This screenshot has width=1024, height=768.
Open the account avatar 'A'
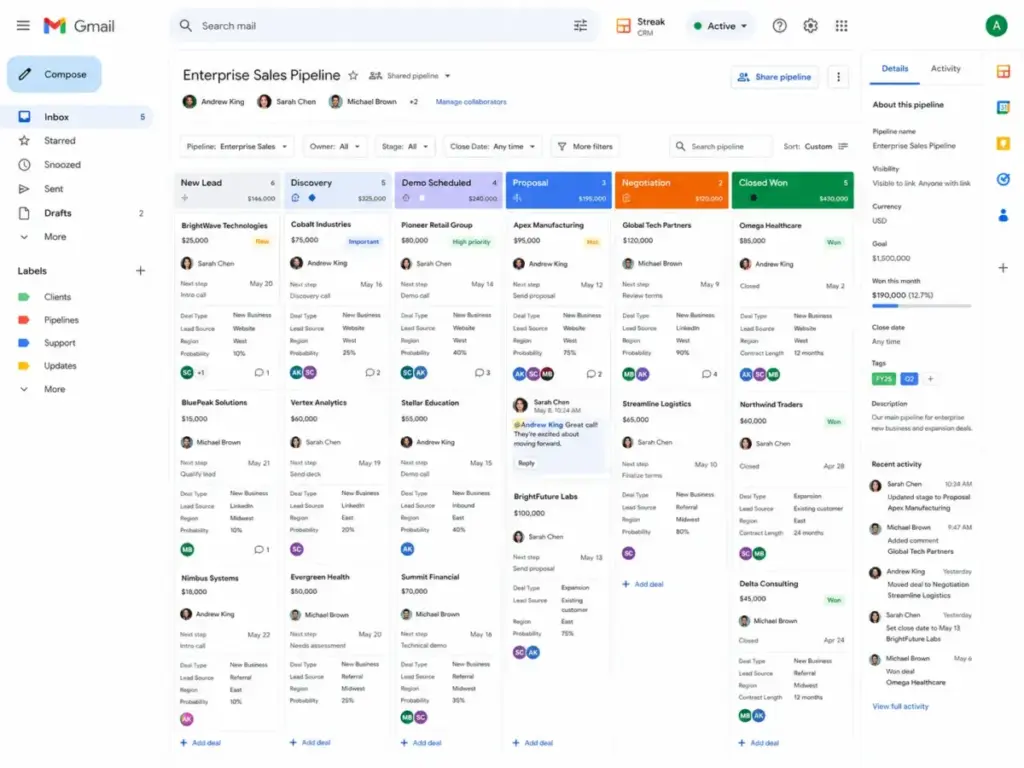coord(996,25)
